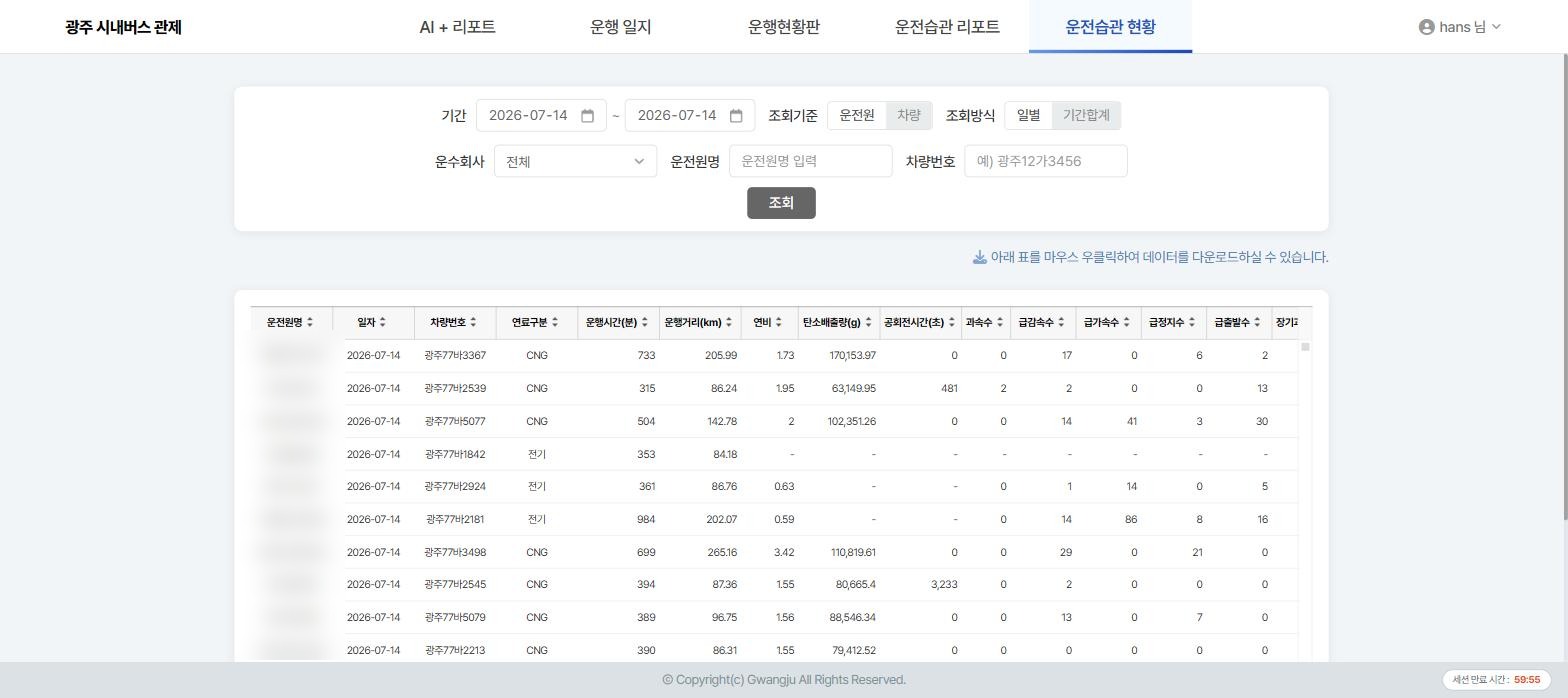Click vehicle number 광주77바5077
This screenshot has height=698, width=1568.
(x=455, y=422)
